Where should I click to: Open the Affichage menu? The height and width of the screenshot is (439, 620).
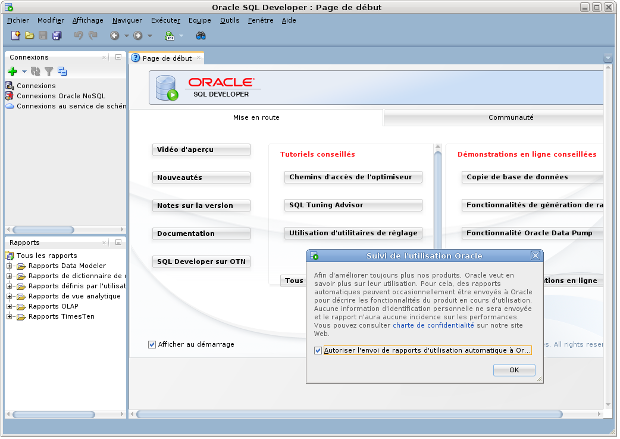point(88,21)
